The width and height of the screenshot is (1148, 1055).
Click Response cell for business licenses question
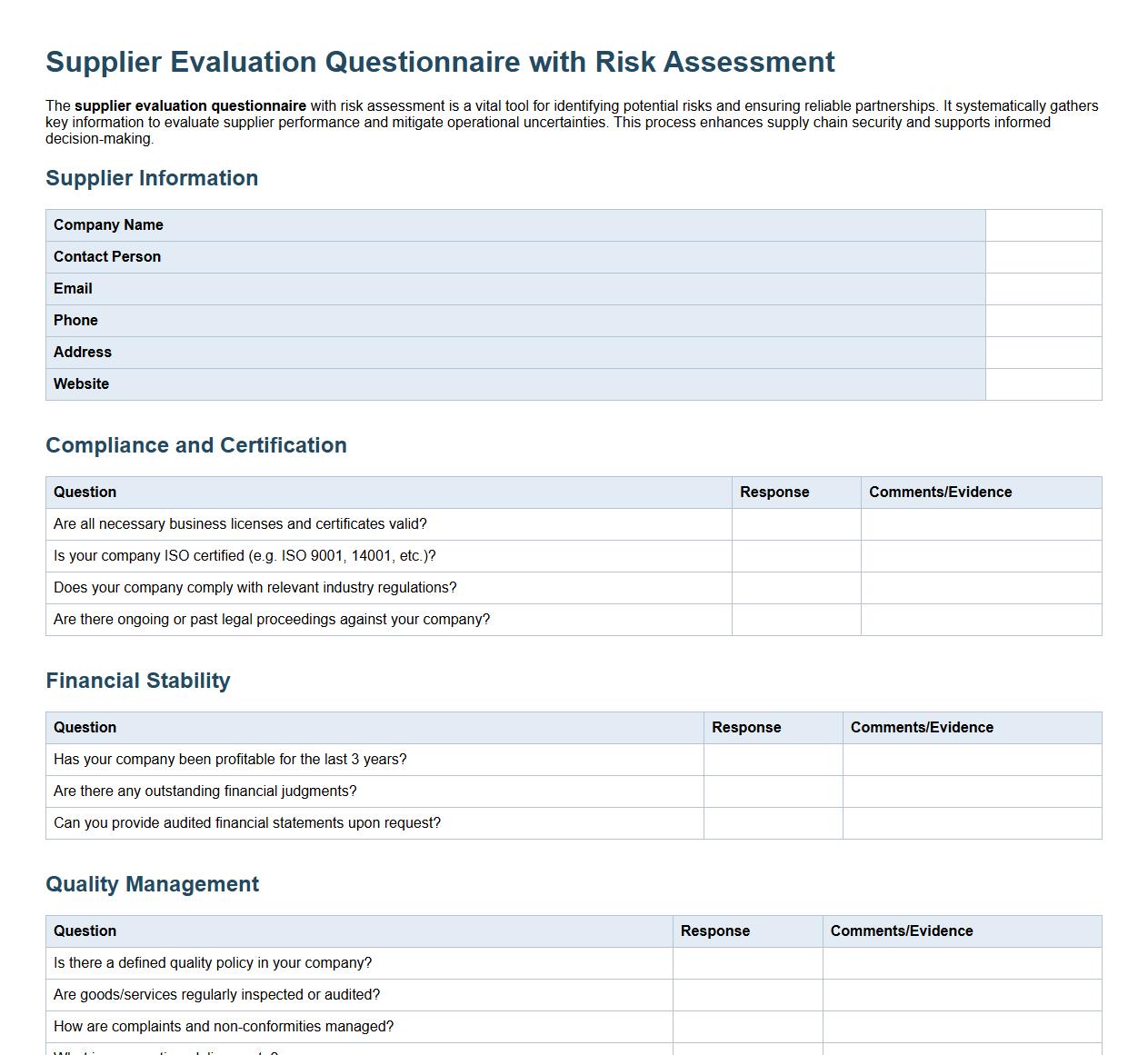click(x=795, y=523)
